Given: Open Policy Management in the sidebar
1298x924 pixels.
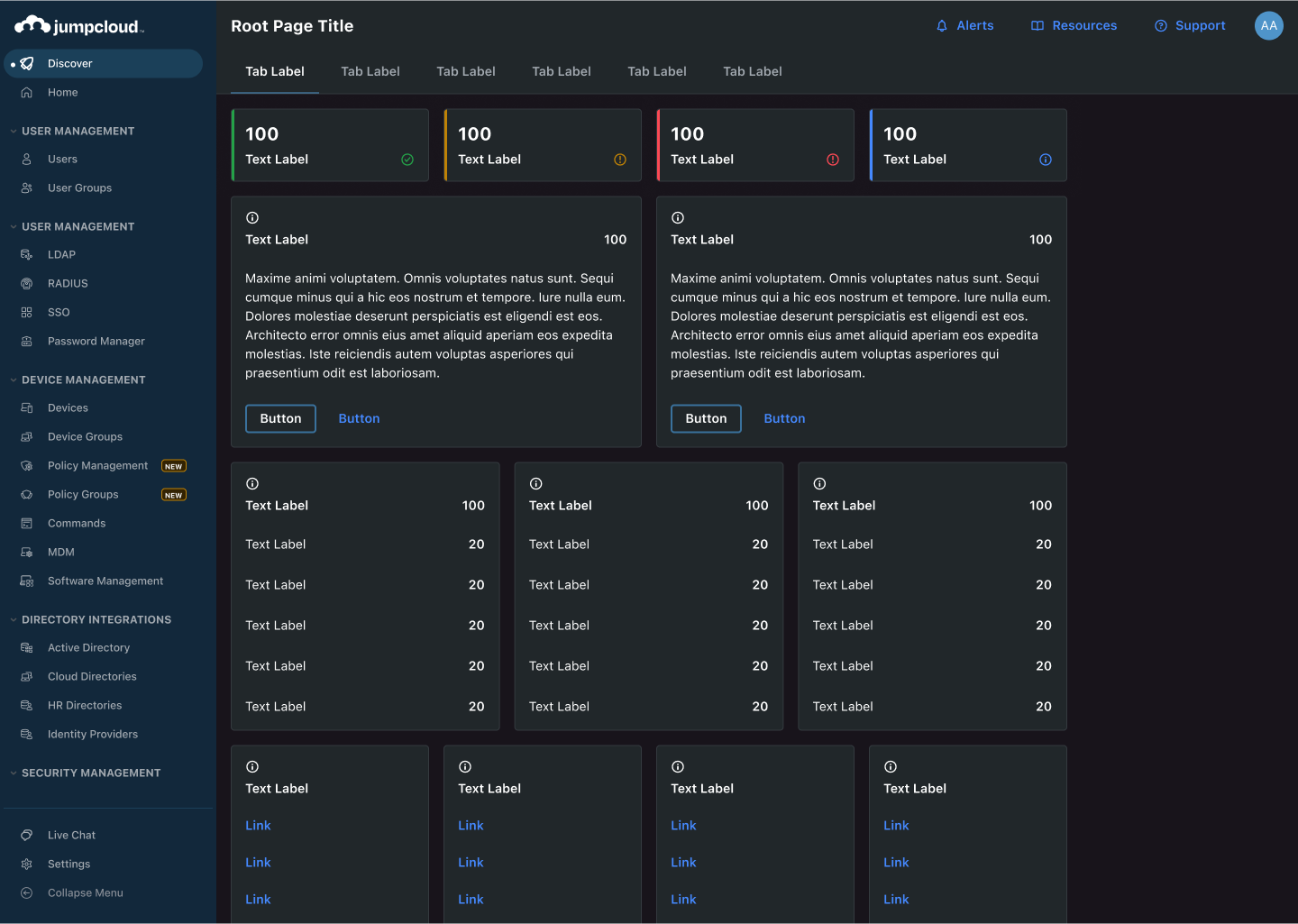Looking at the screenshot, I should (x=97, y=466).
